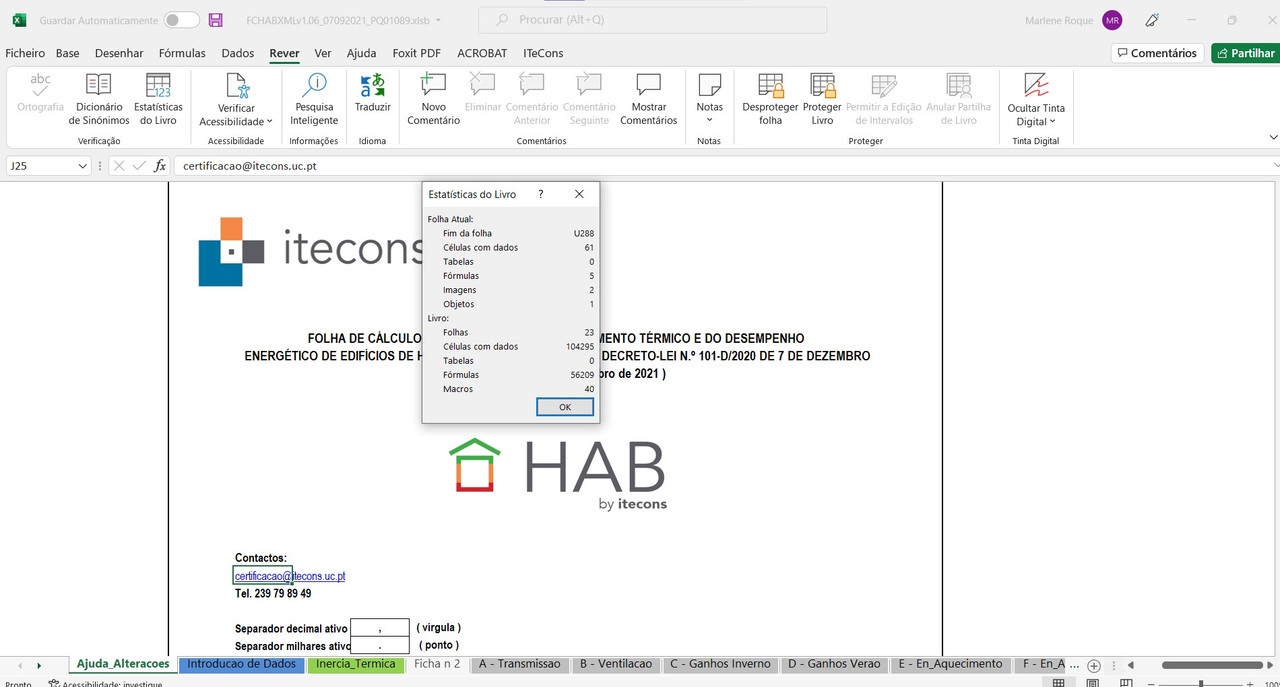Click Mostrar Comentários
The height and width of the screenshot is (687, 1280).
tap(648, 98)
